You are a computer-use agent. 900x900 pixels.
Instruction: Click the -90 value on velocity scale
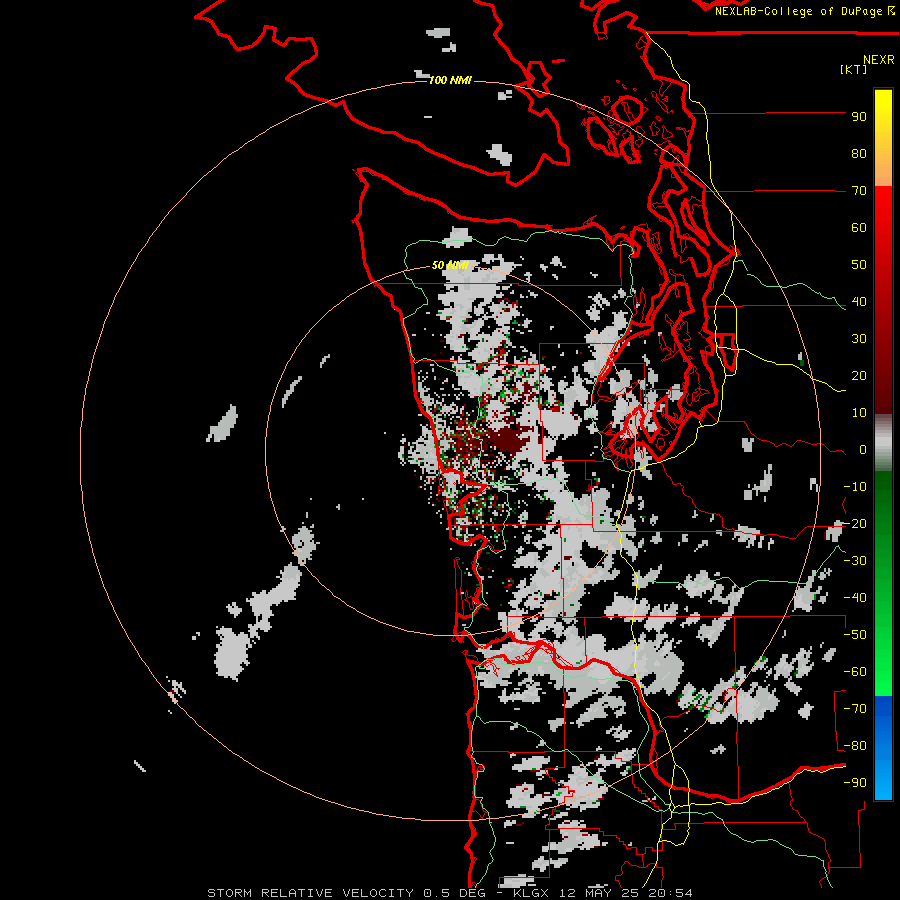tap(855, 783)
